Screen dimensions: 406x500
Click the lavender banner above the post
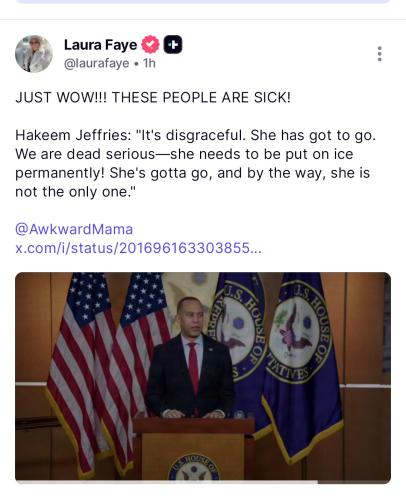tap(203, 1)
